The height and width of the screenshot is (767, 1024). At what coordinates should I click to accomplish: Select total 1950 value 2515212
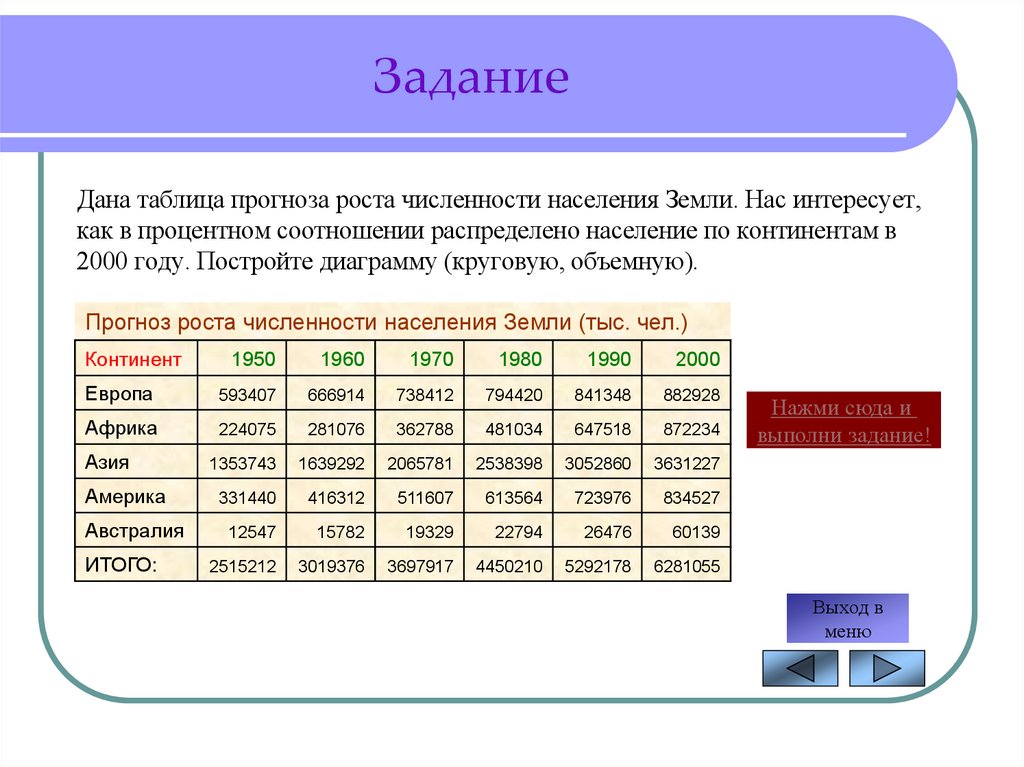242,565
